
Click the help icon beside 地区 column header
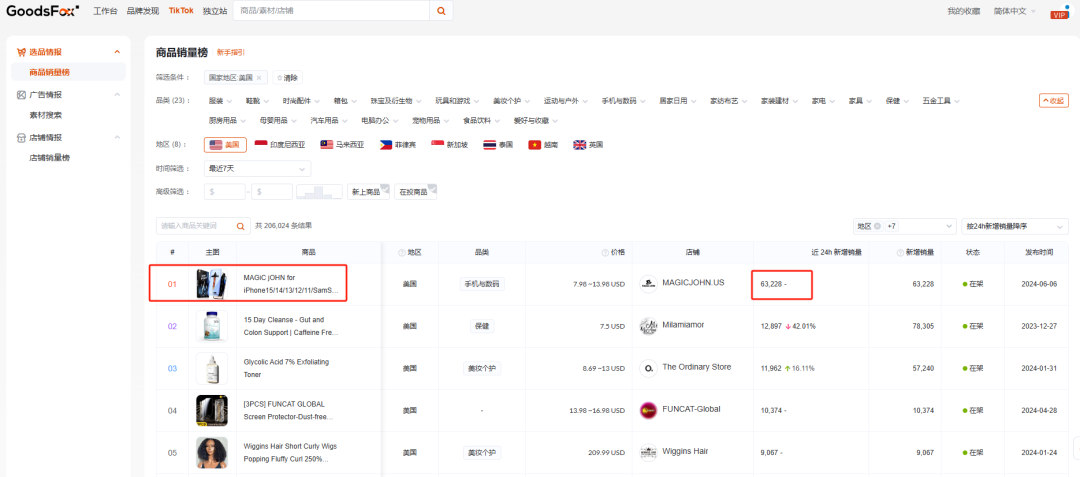[x=402, y=253]
